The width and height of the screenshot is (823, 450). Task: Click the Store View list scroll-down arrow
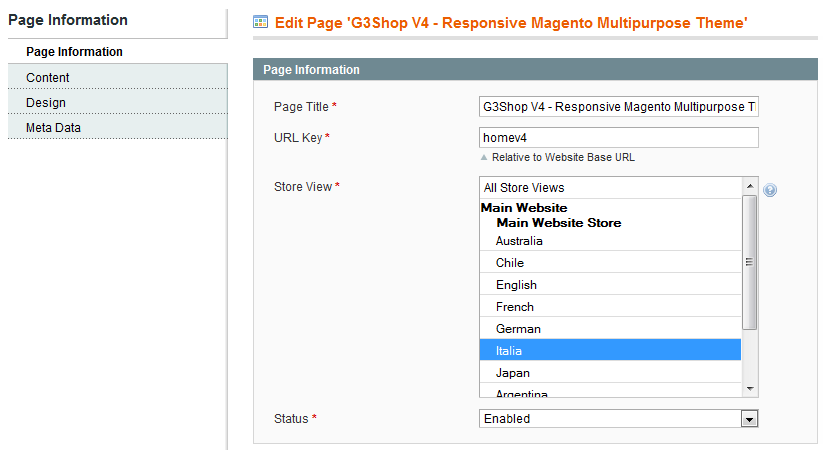750,389
